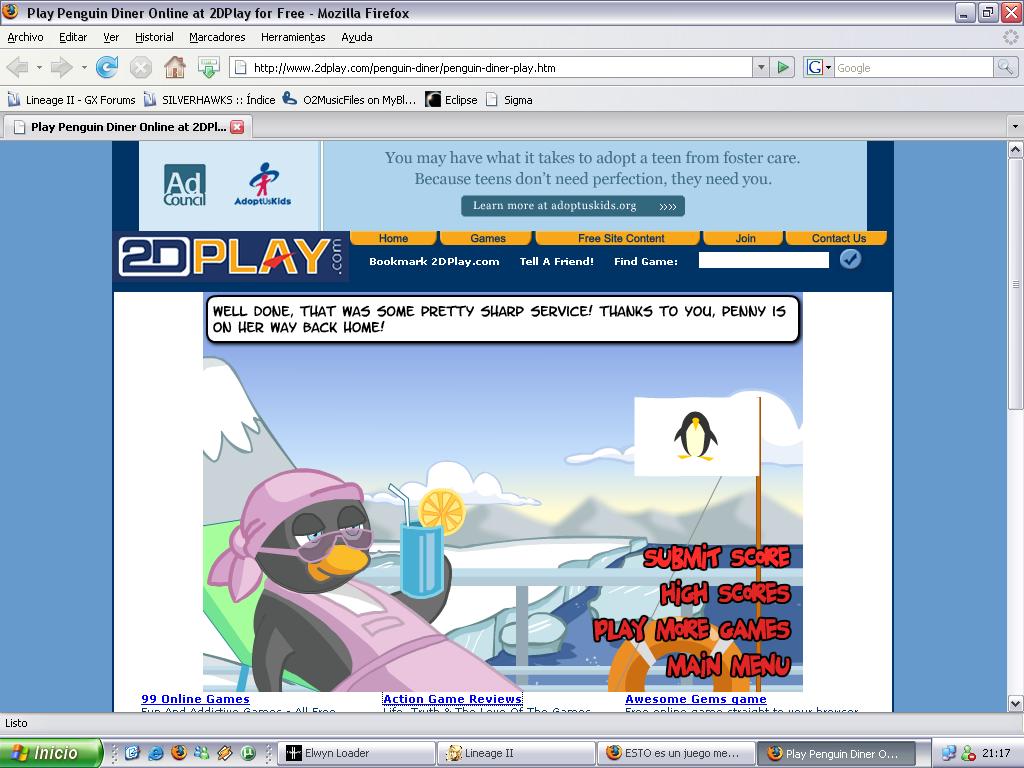Click the Ad Council logo
This screenshot has height=768, width=1024.
pos(184,185)
